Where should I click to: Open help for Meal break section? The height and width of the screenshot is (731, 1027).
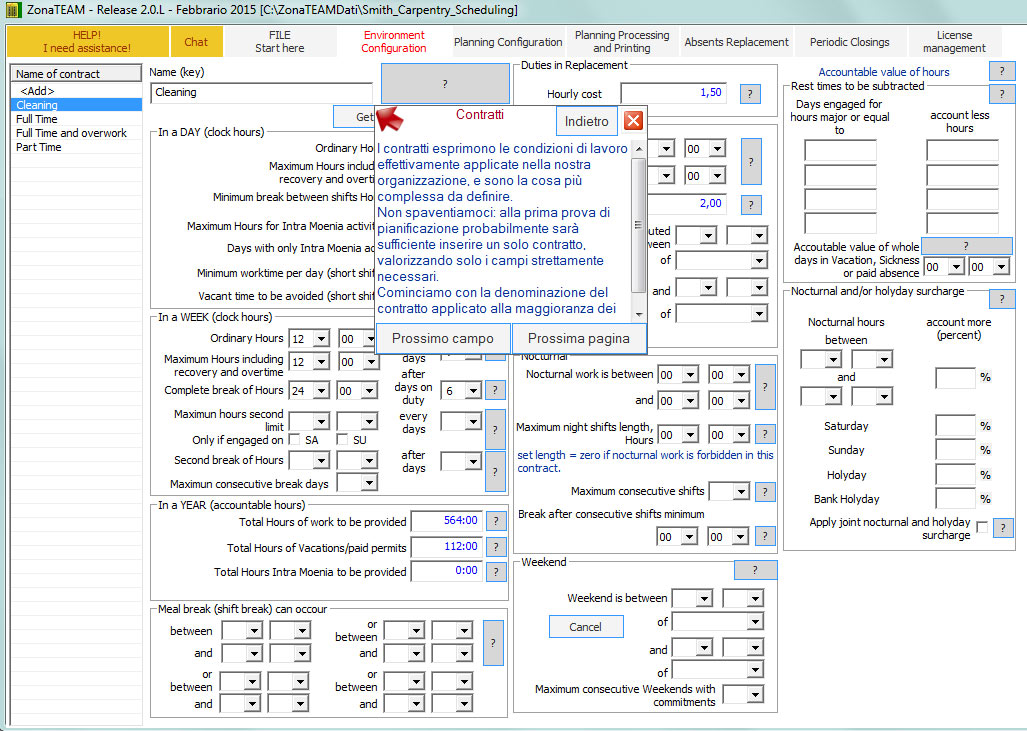point(493,643)
